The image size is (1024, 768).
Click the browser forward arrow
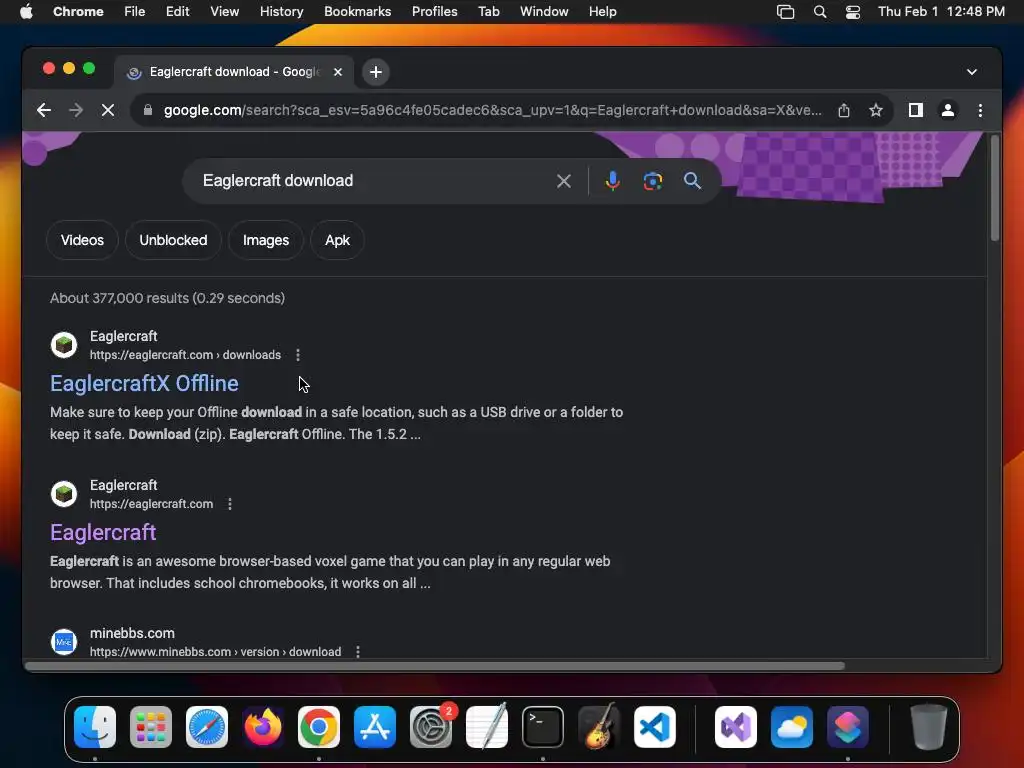[76, 110]
